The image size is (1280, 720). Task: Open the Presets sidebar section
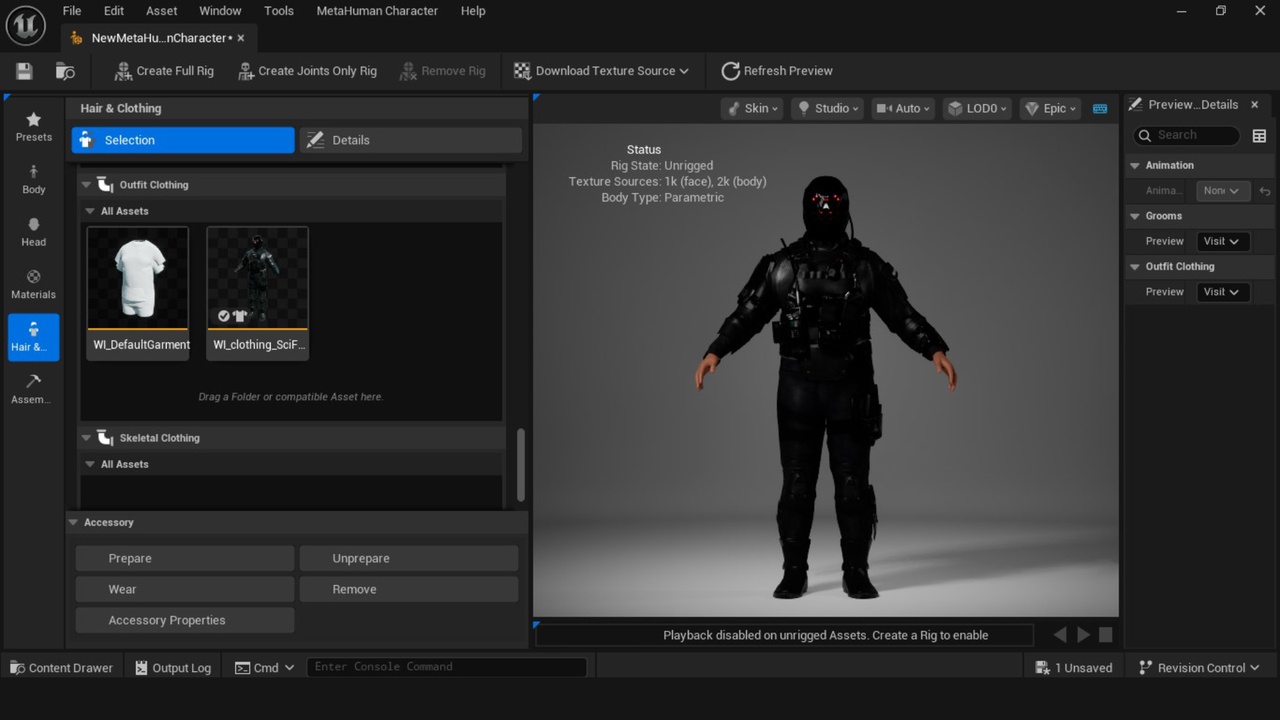(x=34, y=127)
